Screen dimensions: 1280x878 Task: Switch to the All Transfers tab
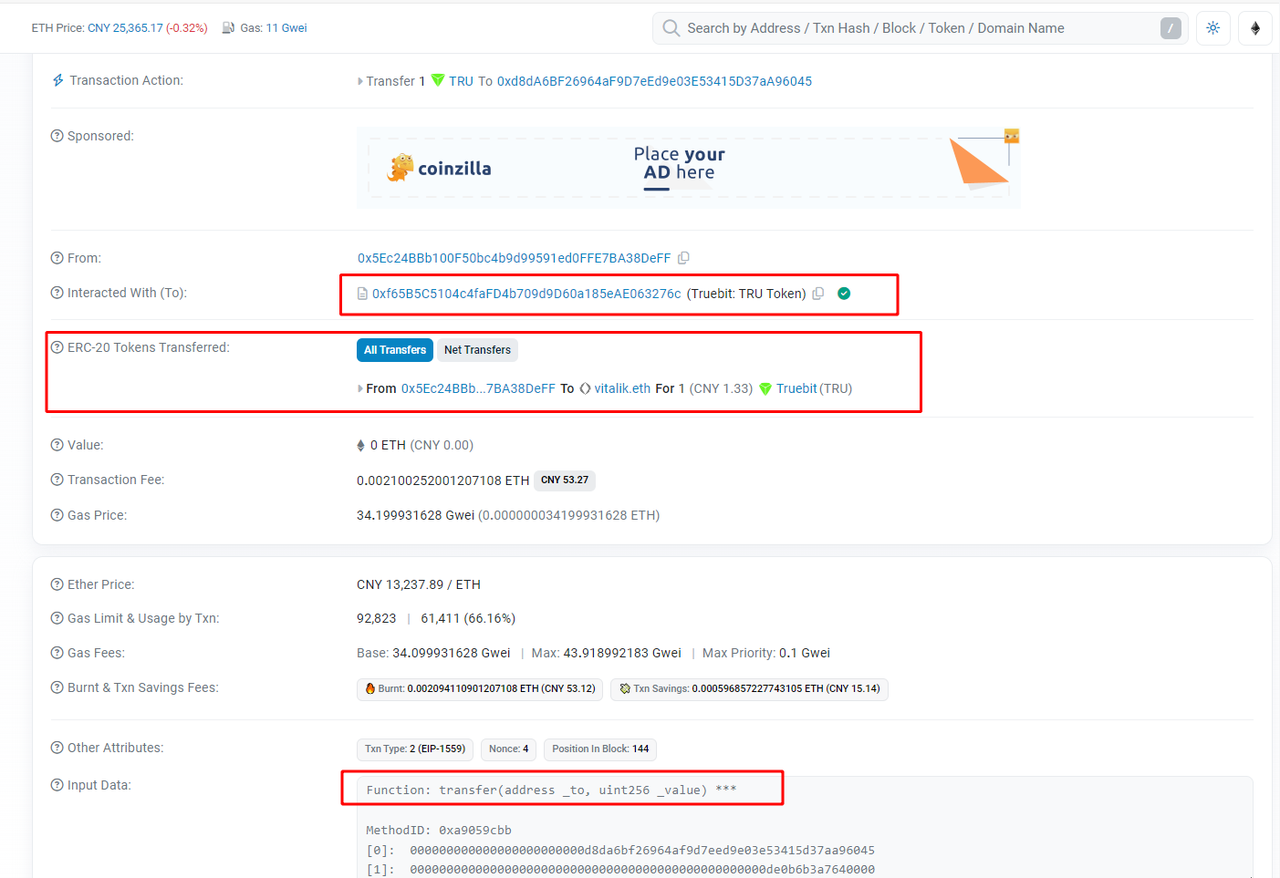point(394,350)
